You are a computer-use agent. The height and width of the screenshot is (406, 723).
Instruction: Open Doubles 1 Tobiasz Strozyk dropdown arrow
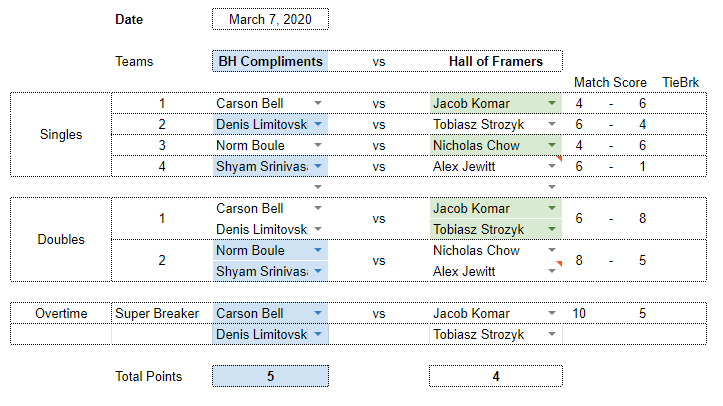(551, 229)
